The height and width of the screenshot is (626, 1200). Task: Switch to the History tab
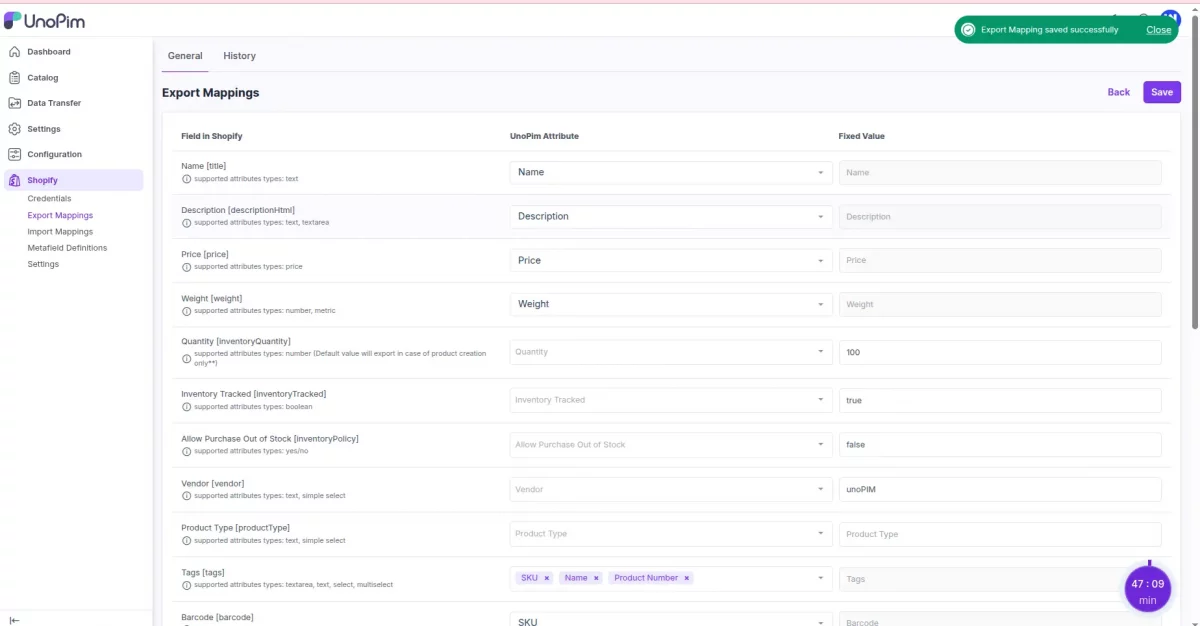pos(239,56)
